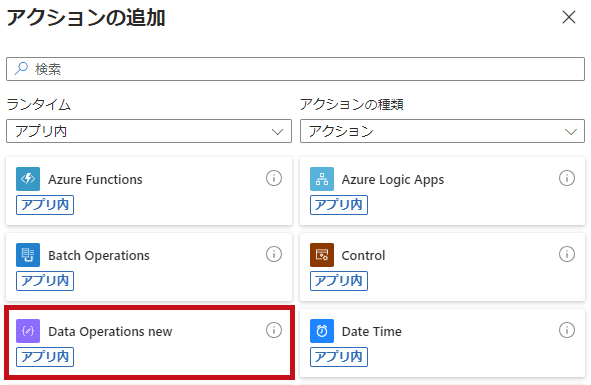Click the アクションの追加 heading
This screenshot has height=385, width=591.
click(x=86, y=18)
